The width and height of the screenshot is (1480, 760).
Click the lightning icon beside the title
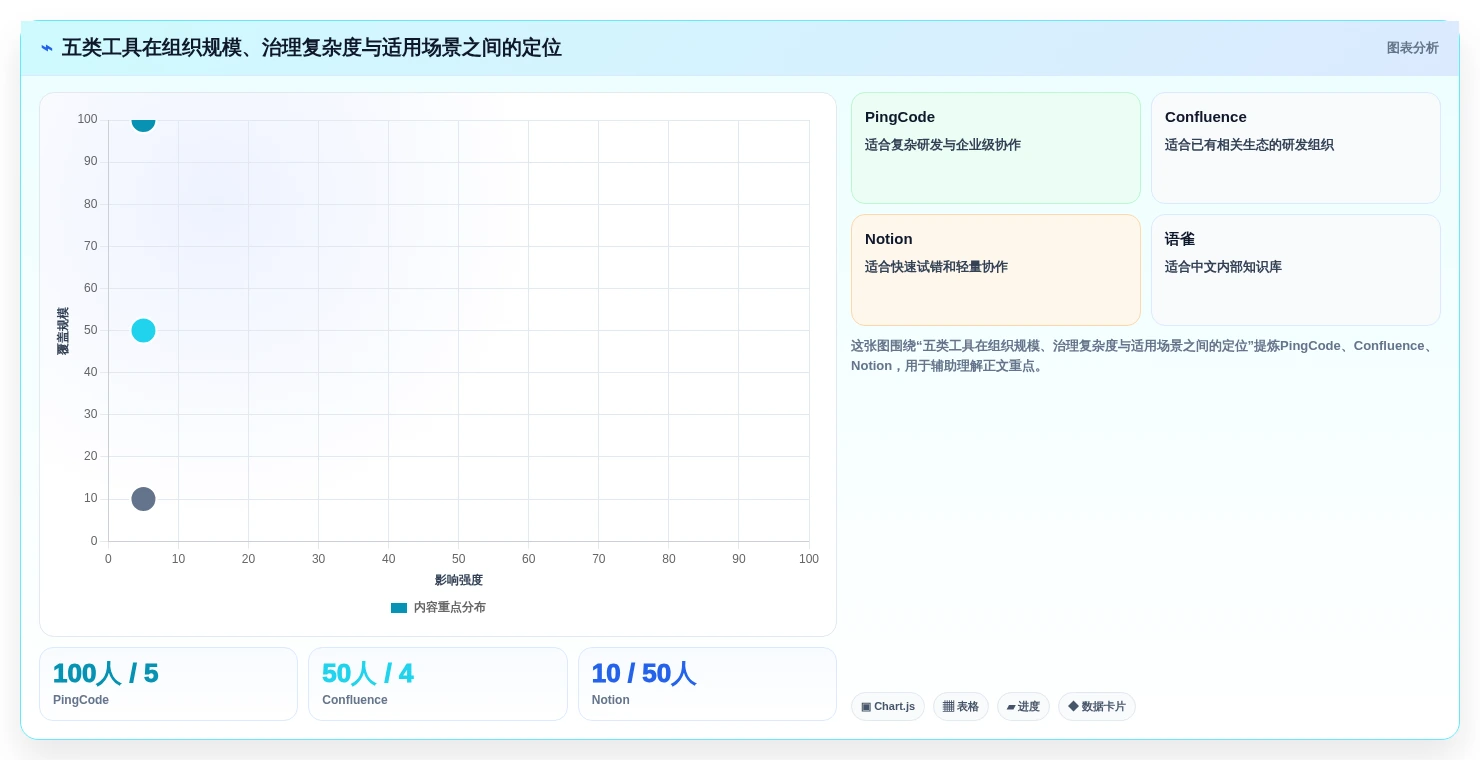click(x=47, y=48)
